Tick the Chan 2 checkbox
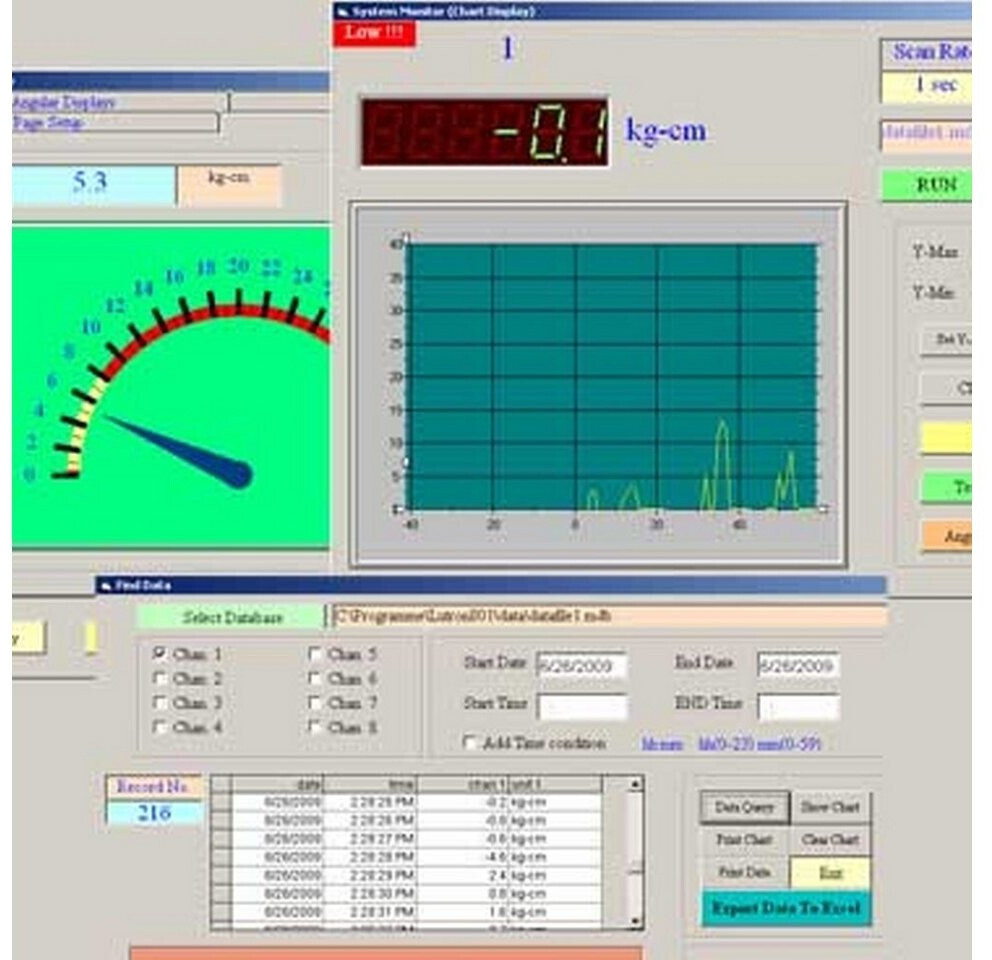Image resolution: width=992 pixels, height=960 pixels. click(x=160, y=678)
